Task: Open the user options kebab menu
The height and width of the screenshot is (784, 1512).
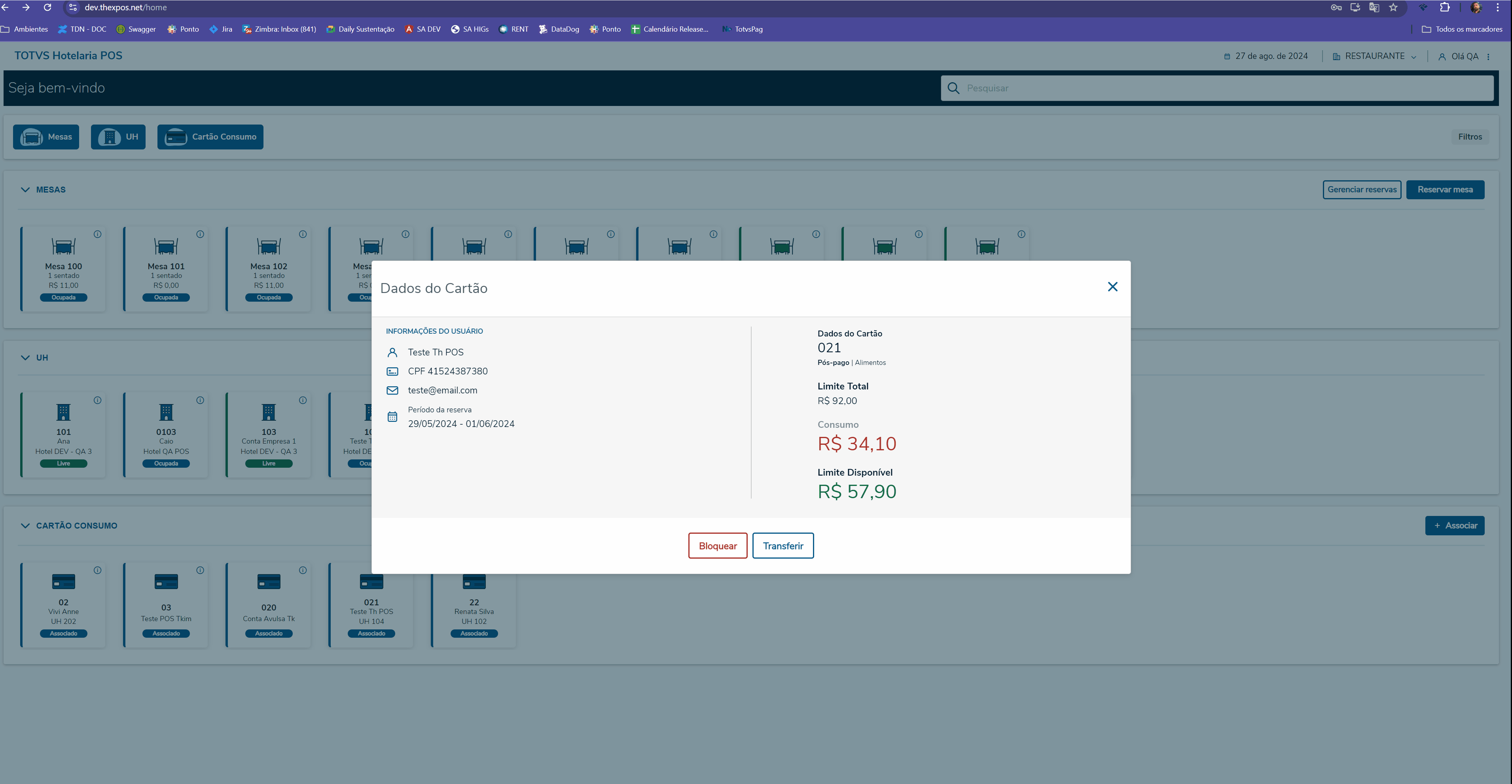Action: (x=1488, y=56)
